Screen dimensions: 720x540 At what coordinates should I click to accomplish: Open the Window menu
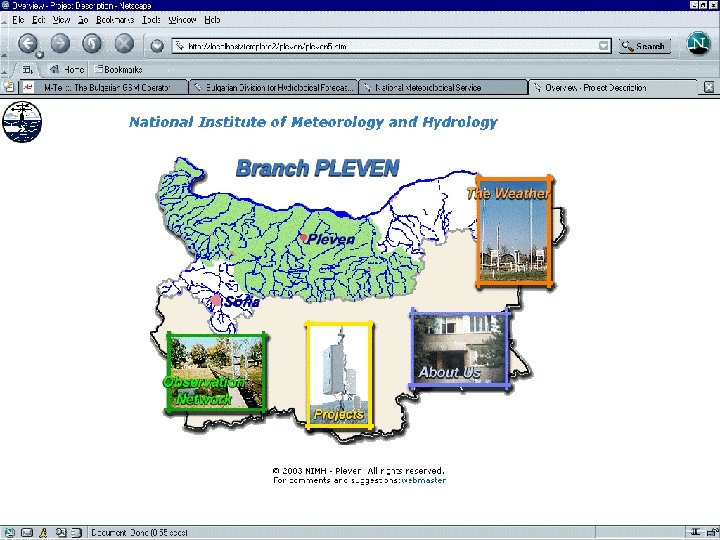coord(182,20)
